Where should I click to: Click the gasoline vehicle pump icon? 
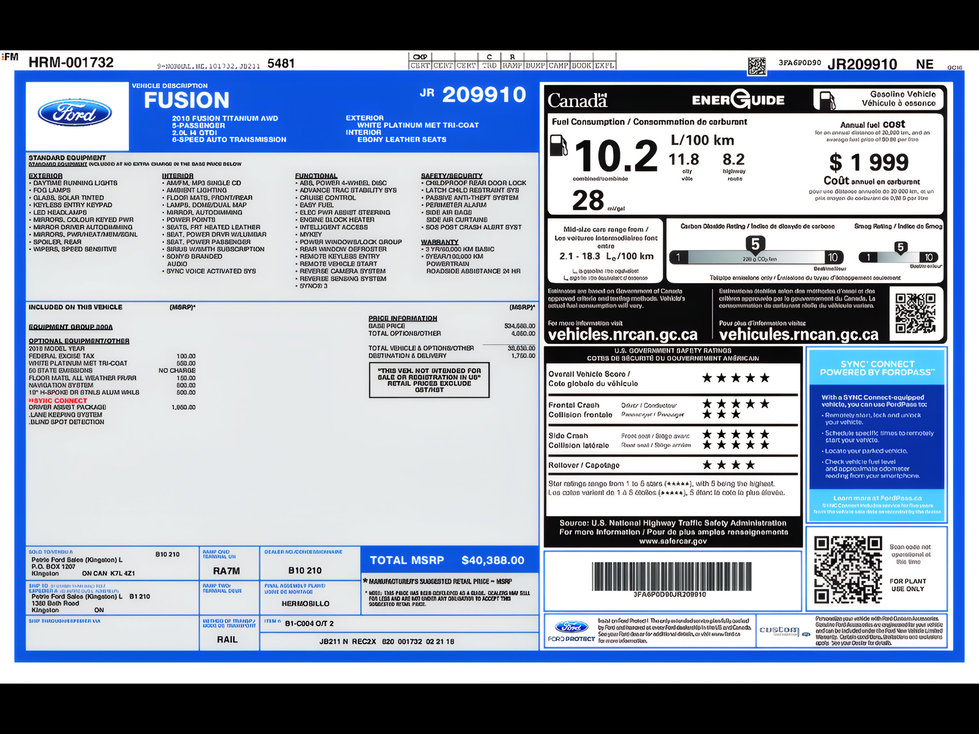click(x=827, y=100)
